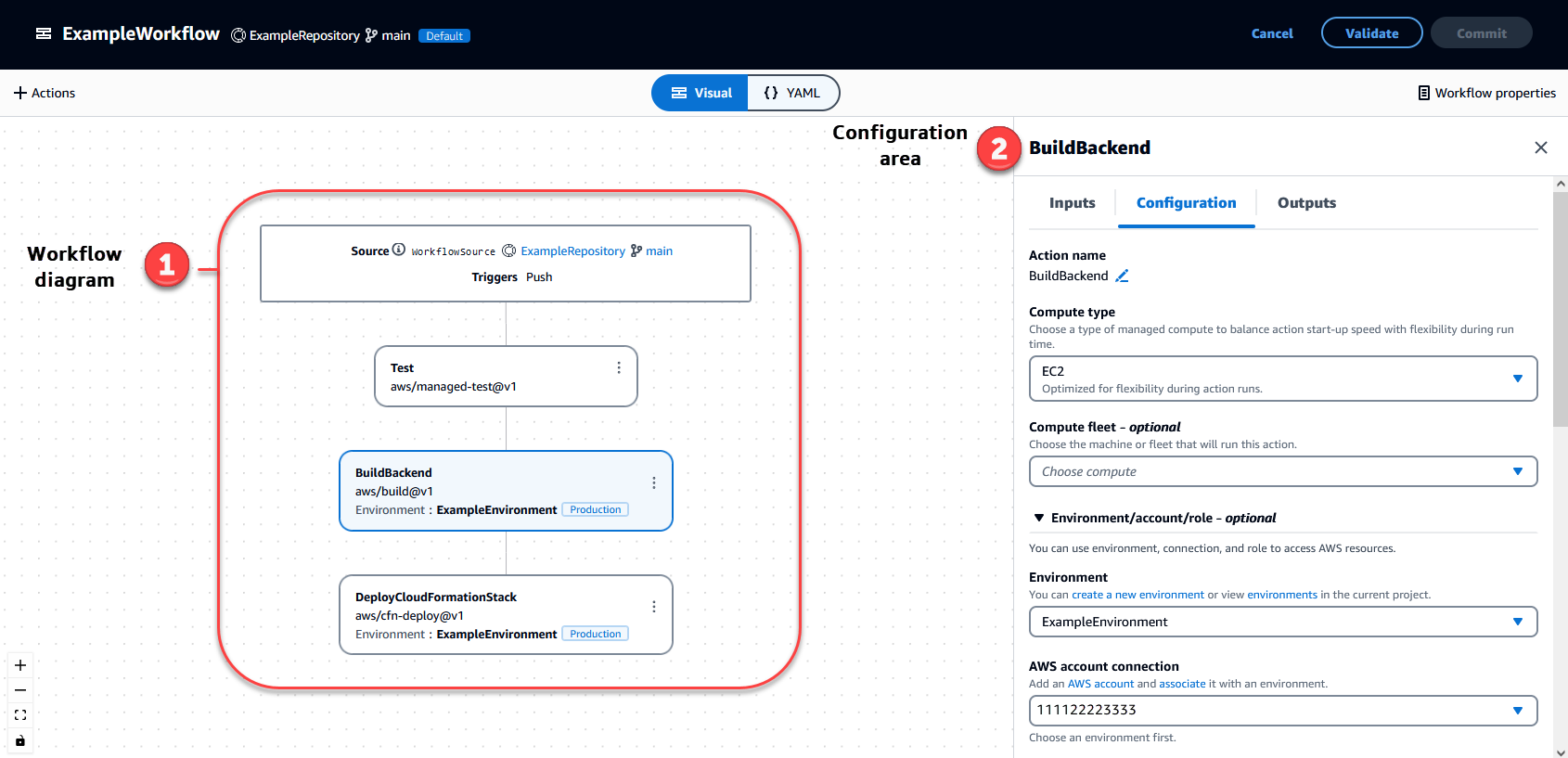This screenshot has height=758, width=1568.
Task: Open the Outputs tab
Action: (x=1306, y=203)
